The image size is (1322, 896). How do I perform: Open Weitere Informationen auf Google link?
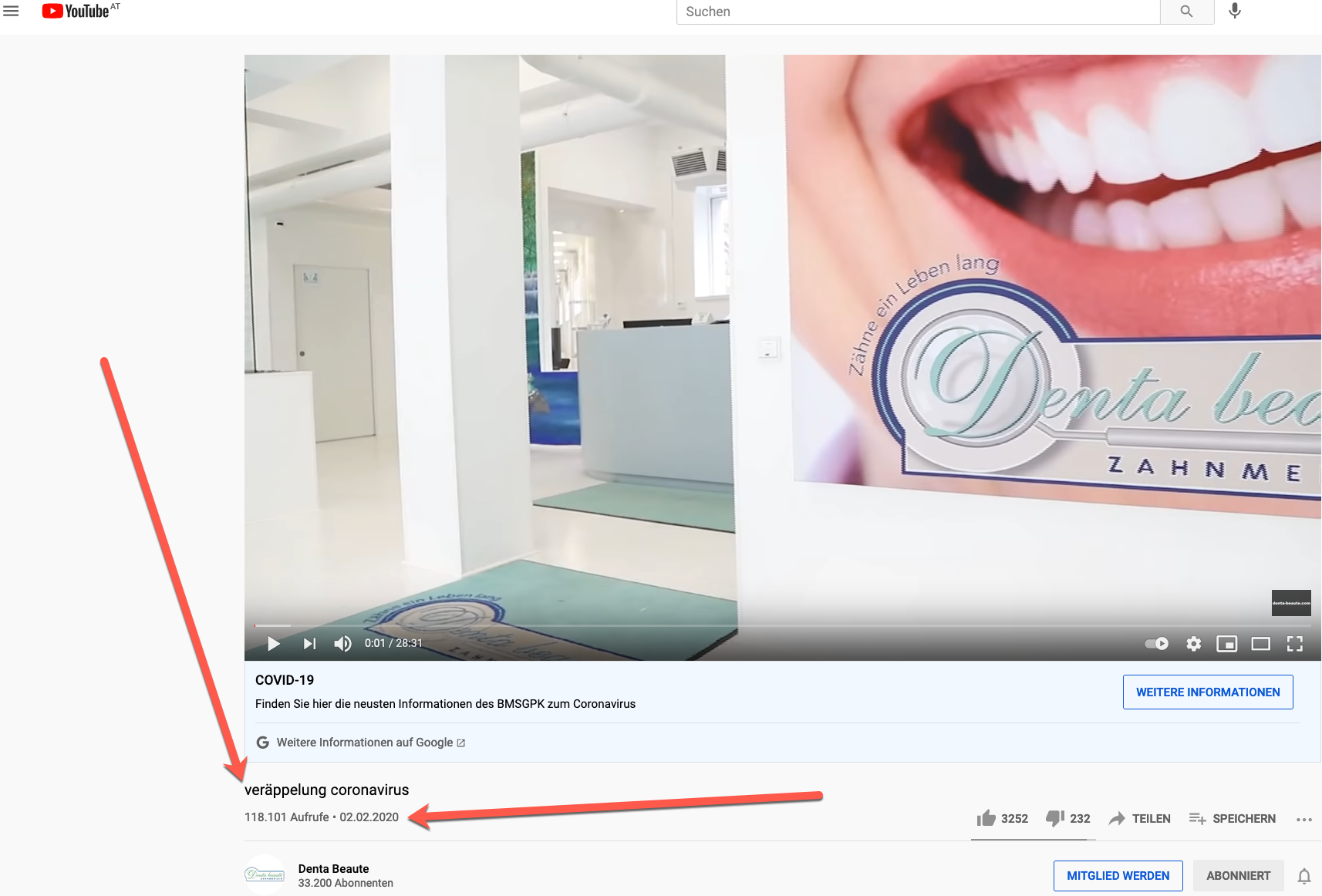click(x=364, y=743)
